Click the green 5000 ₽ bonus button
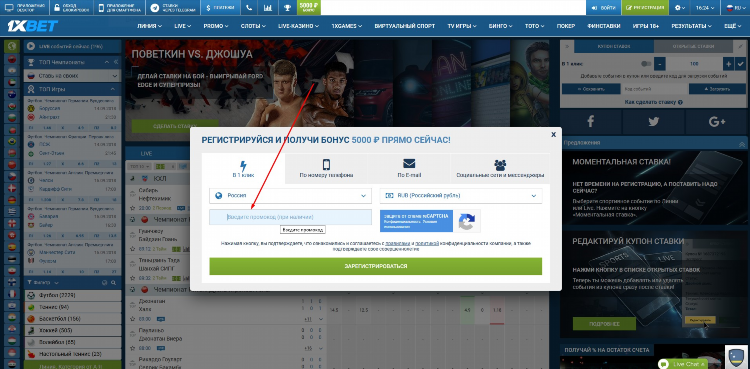This screenshot has width=750, height=369. pos(309,8)
